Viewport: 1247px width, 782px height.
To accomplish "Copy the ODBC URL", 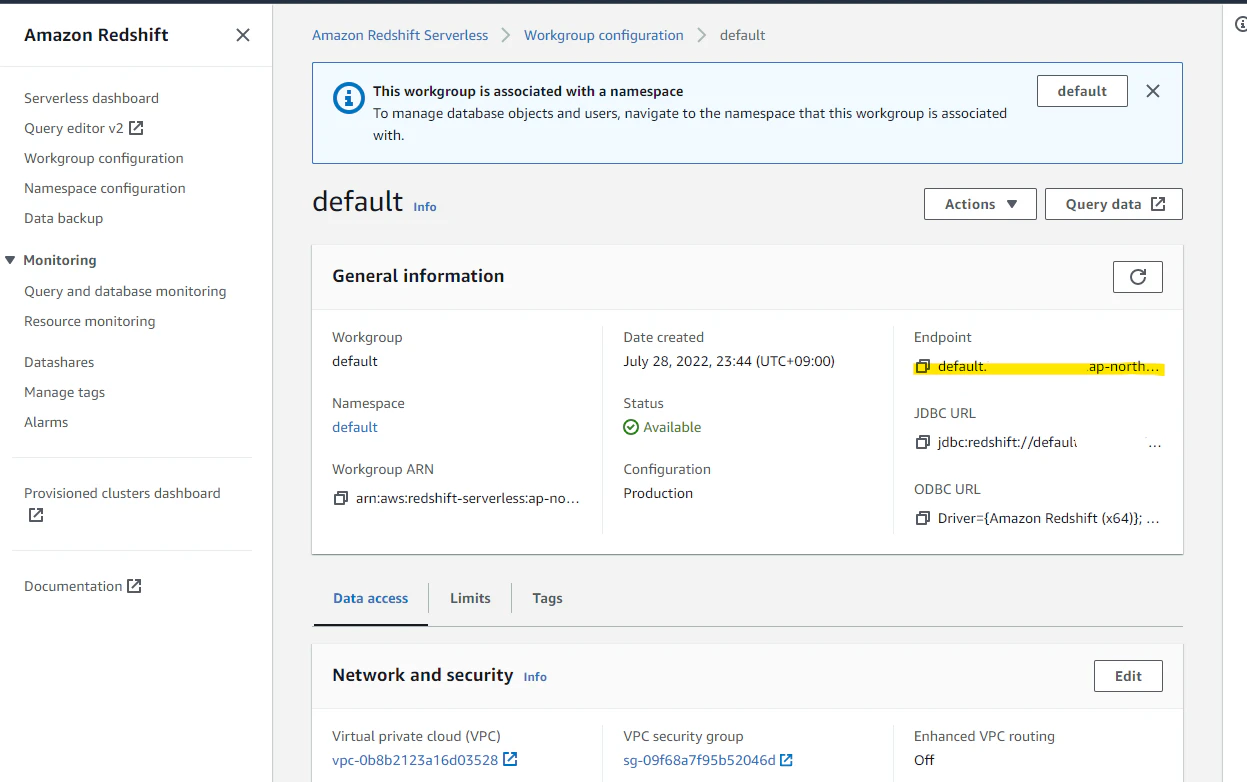I will point(923,518).
